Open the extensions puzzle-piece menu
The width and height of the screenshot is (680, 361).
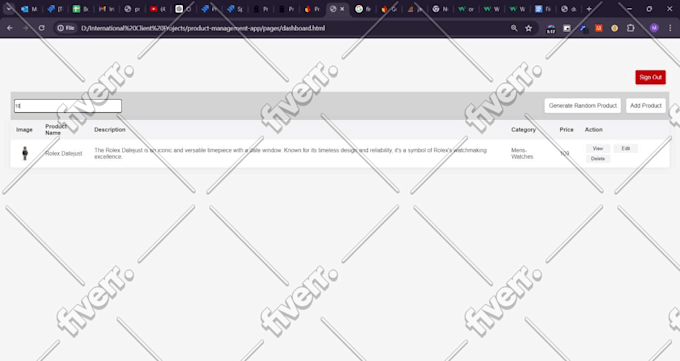click(x=631, y=28)
